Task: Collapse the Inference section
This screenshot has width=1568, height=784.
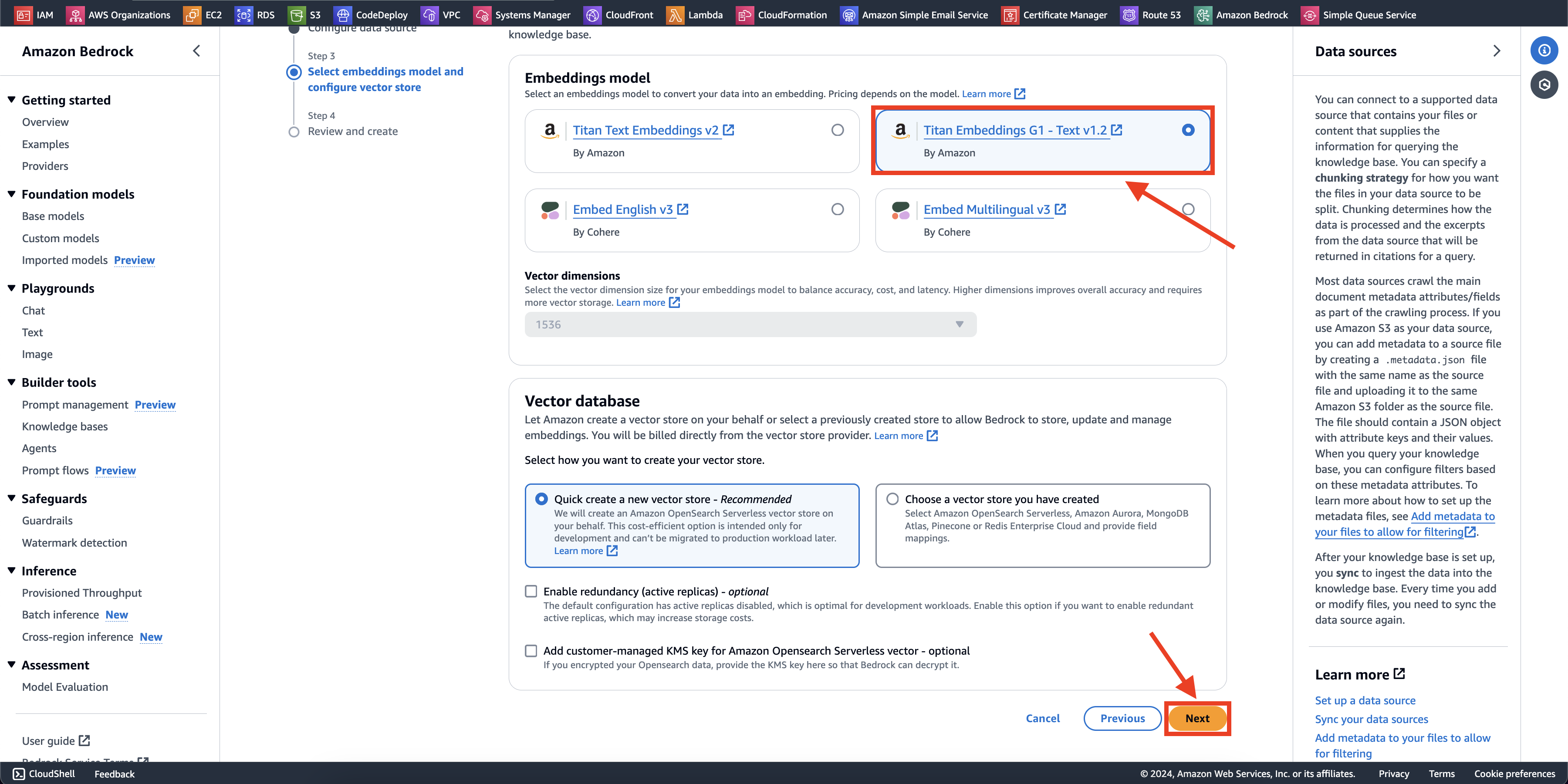Action: click(x=12, y=570)
